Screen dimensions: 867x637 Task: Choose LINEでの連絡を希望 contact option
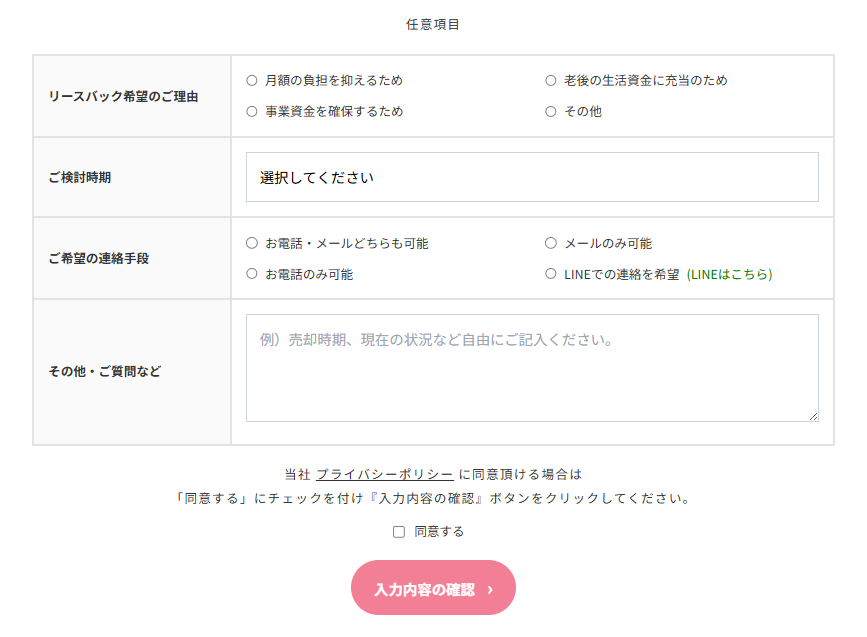549,273
